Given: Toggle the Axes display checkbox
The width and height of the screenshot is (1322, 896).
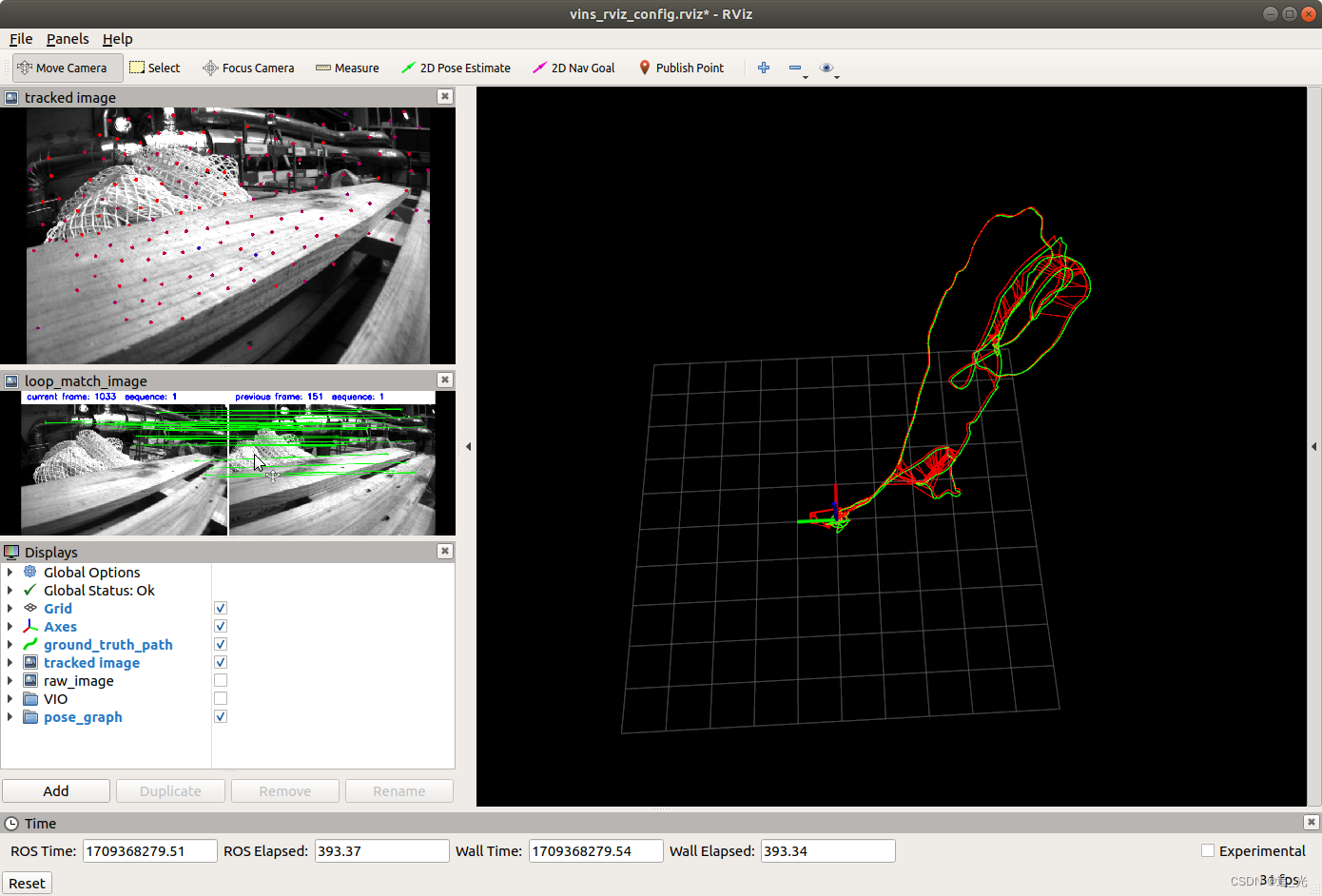Looking at the screenshot, I should coord(221,626).
